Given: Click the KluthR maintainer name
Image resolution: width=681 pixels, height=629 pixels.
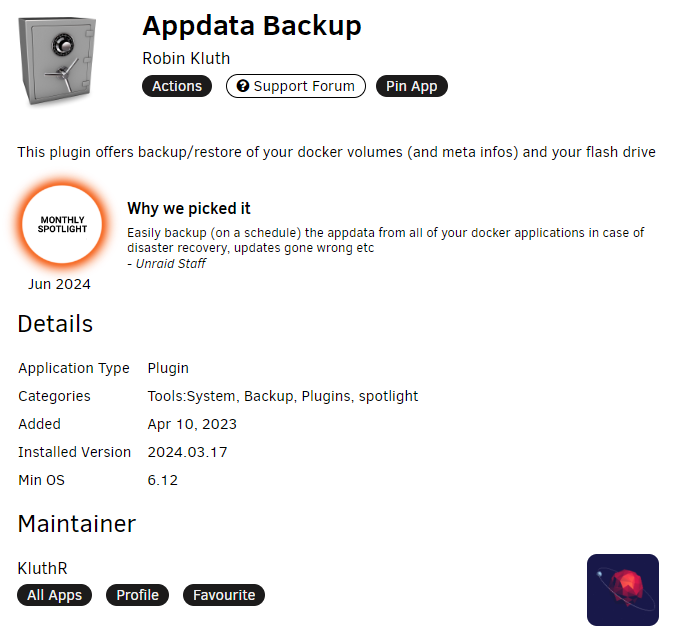Looking at the screenshot, I should pyautogui.click(x=43, y=568).
